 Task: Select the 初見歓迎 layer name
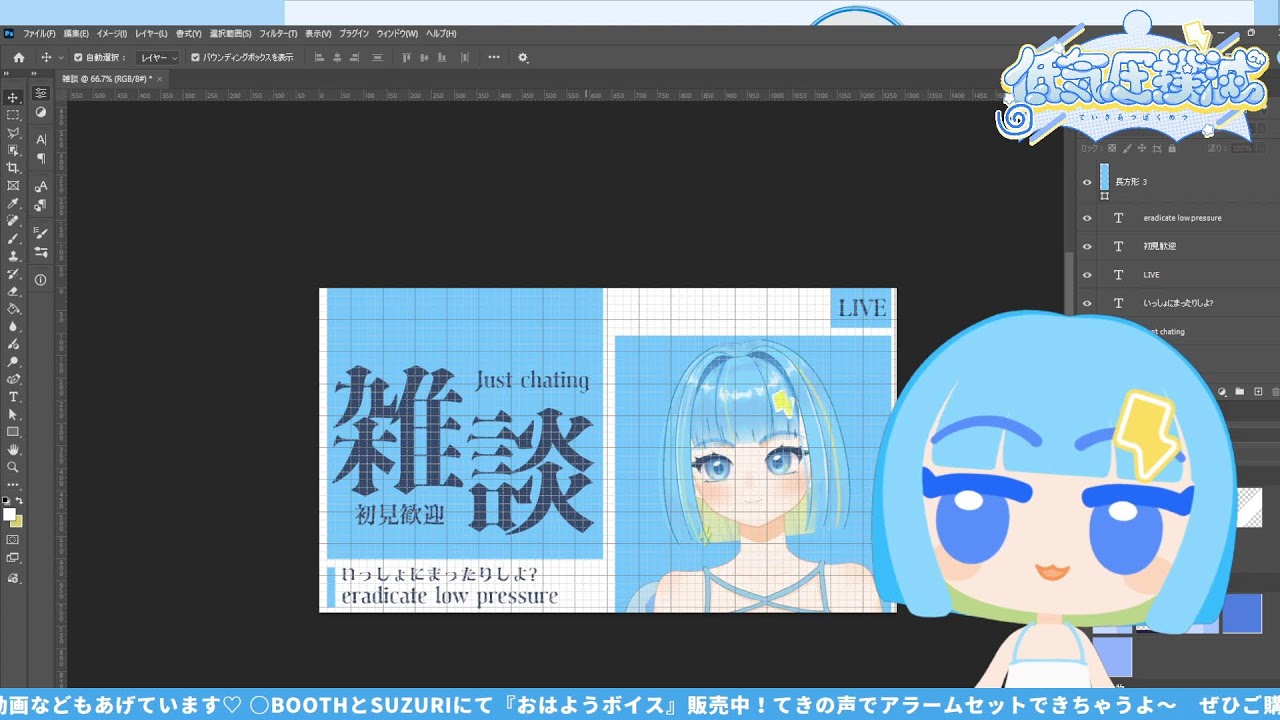coord(1160,246)
